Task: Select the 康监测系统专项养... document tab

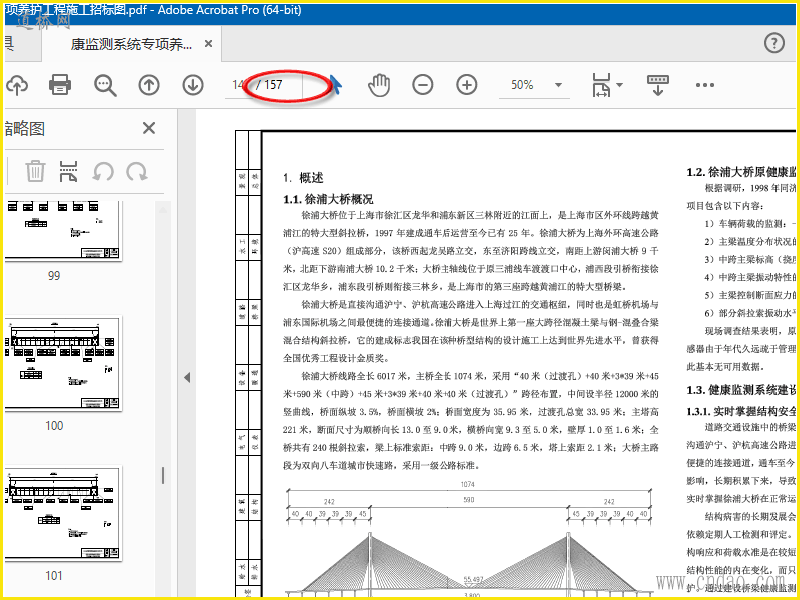Action: [x=131, y=44]
